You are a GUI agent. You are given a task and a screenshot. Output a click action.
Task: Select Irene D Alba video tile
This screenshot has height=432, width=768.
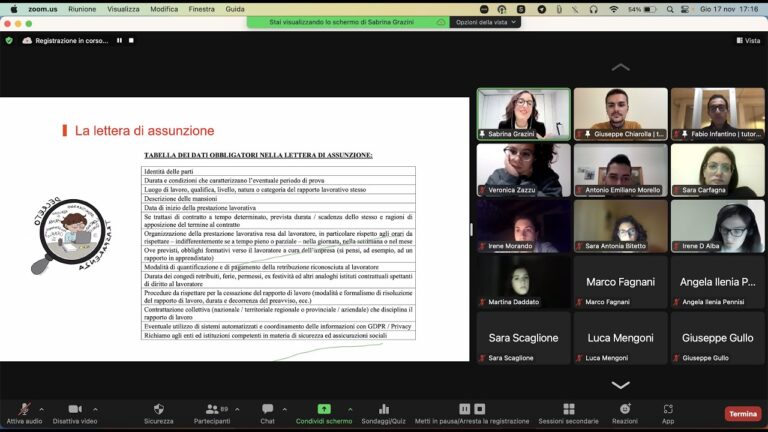tap(718, 226)
